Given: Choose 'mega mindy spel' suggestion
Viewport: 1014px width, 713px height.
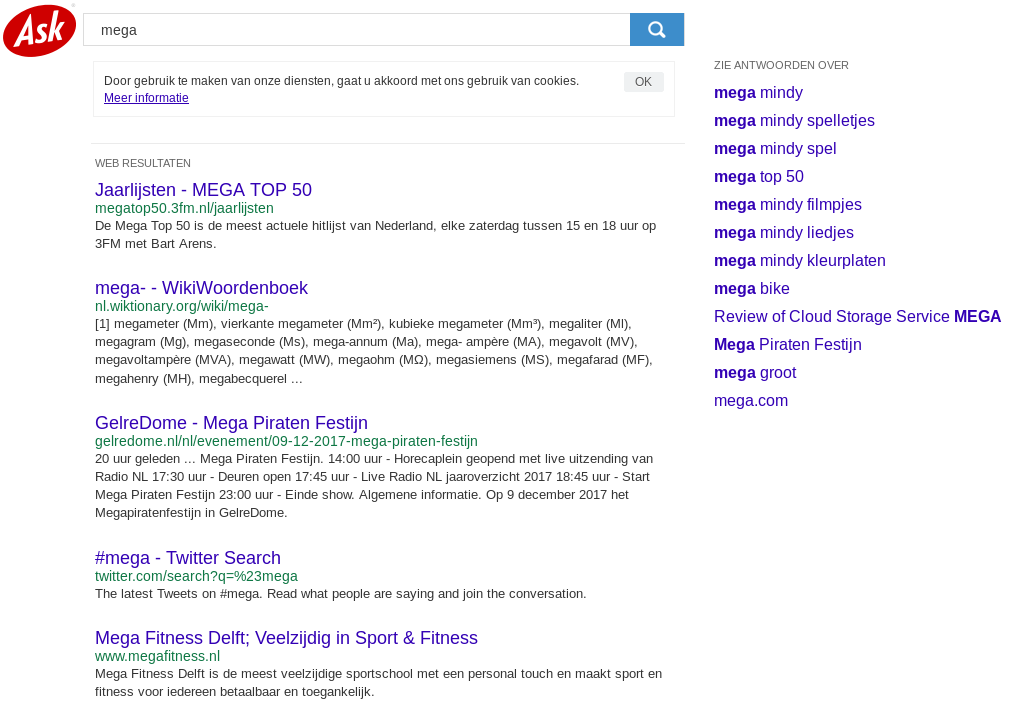Looking at the screenshot, I should click(775, 149).
